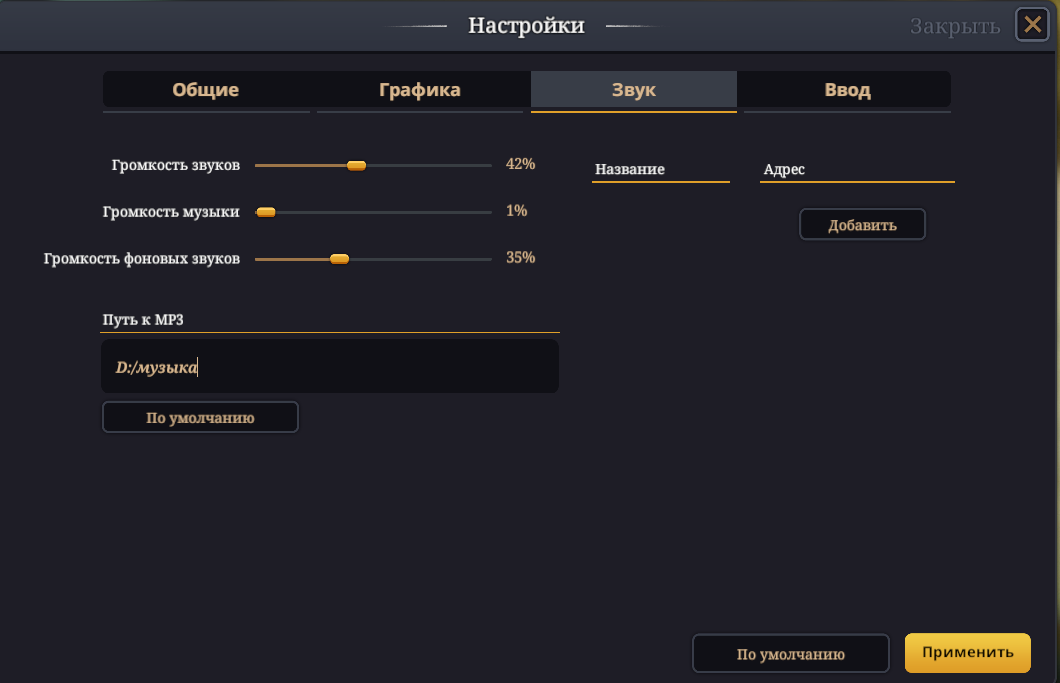Click the Настройки window title
The height and width of the screenshot is (683, 1060).
[526, 25]
